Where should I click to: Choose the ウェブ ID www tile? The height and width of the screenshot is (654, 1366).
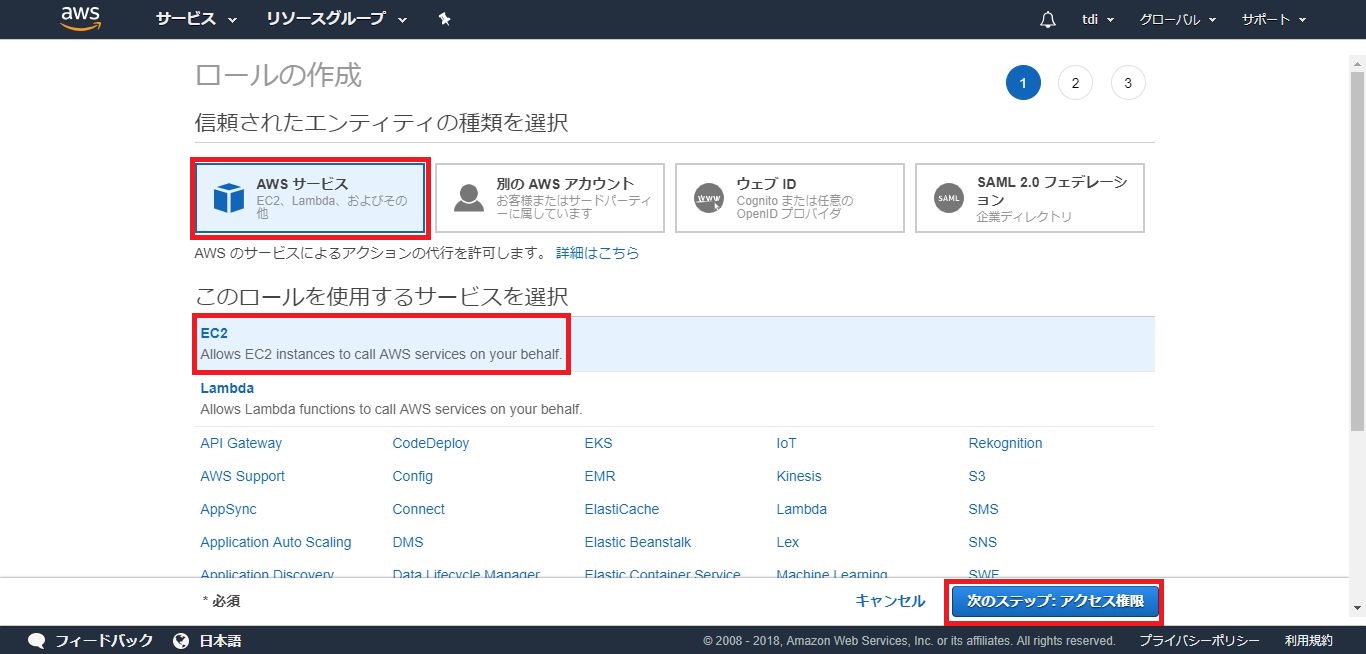click(x=789, y=198)
